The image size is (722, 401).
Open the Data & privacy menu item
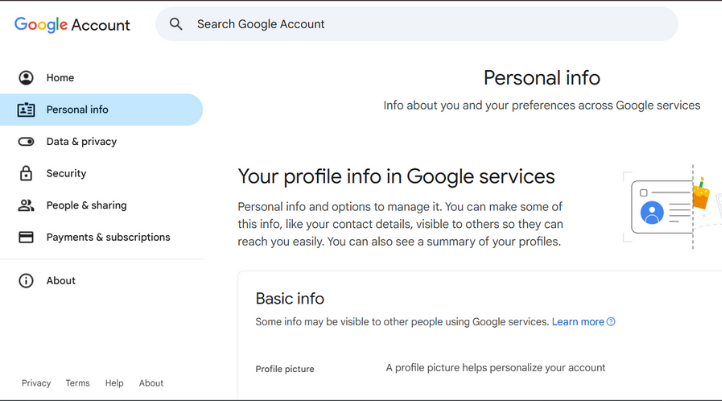click(x=101, y=141)
